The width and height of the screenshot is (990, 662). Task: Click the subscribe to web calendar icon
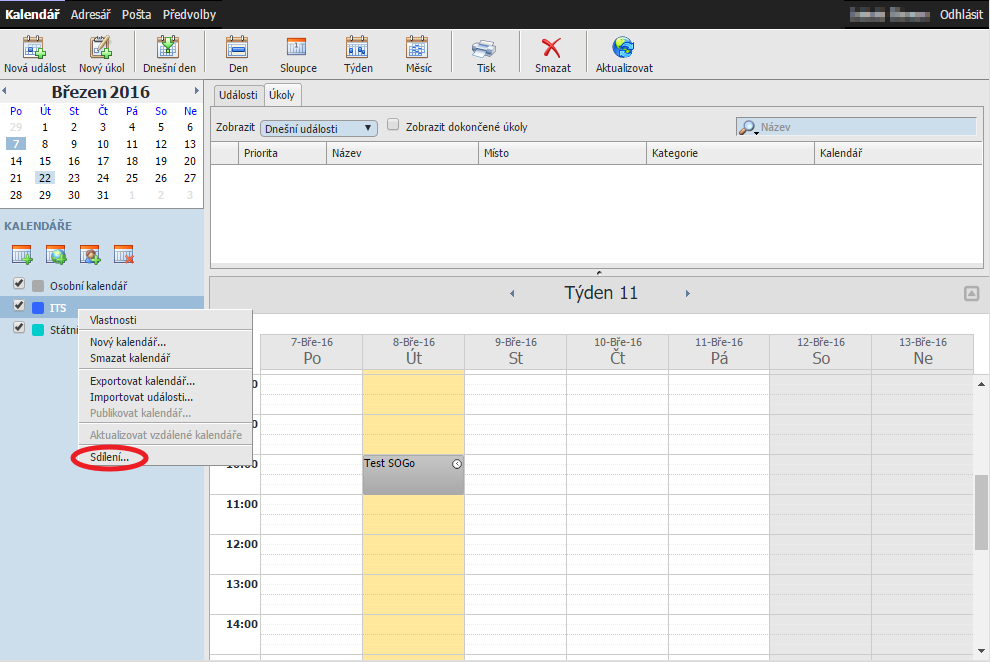click(56, 254)
